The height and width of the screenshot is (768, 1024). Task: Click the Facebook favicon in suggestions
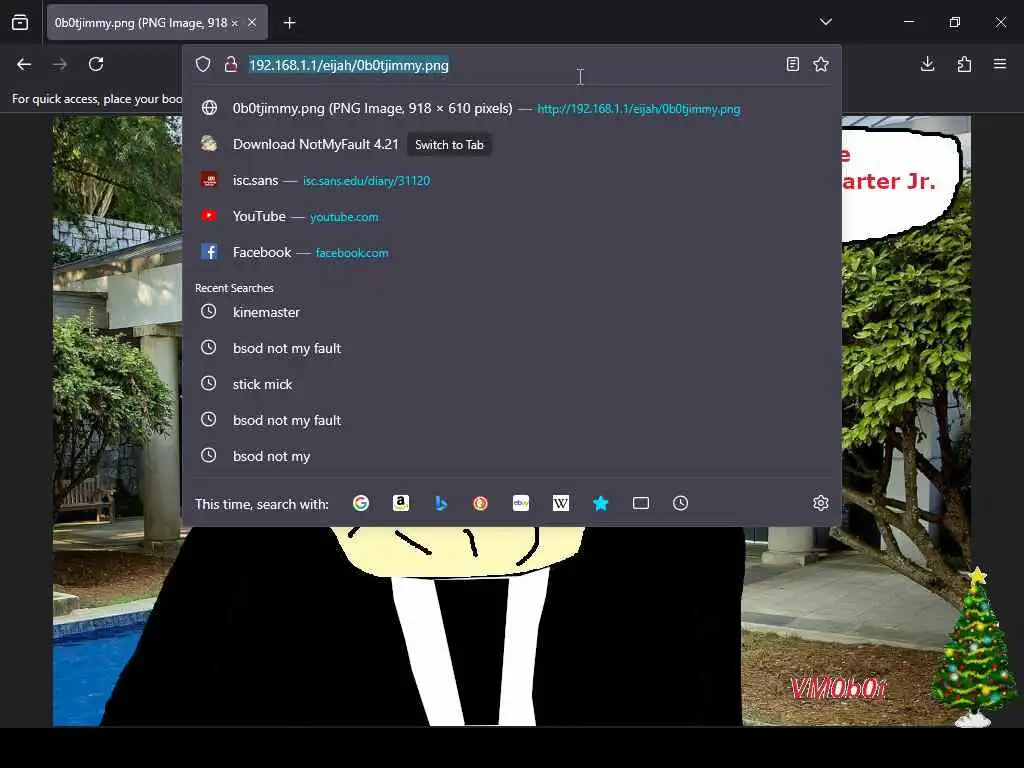209,251
